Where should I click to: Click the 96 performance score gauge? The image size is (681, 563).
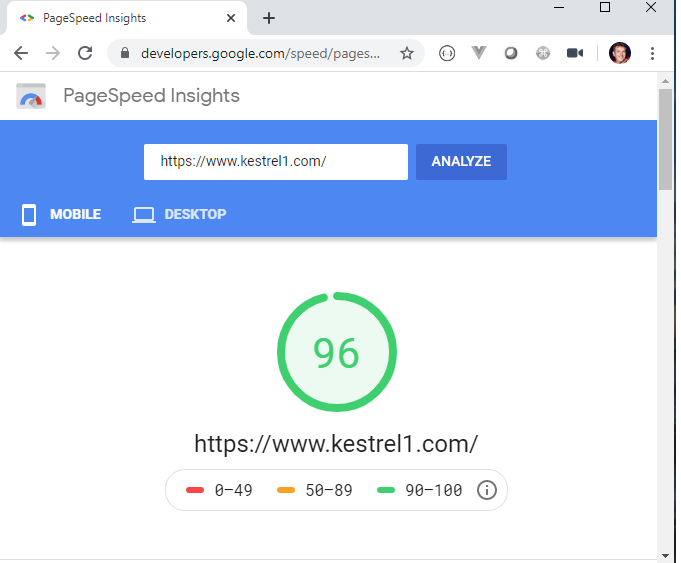click(x=337, y=352)
